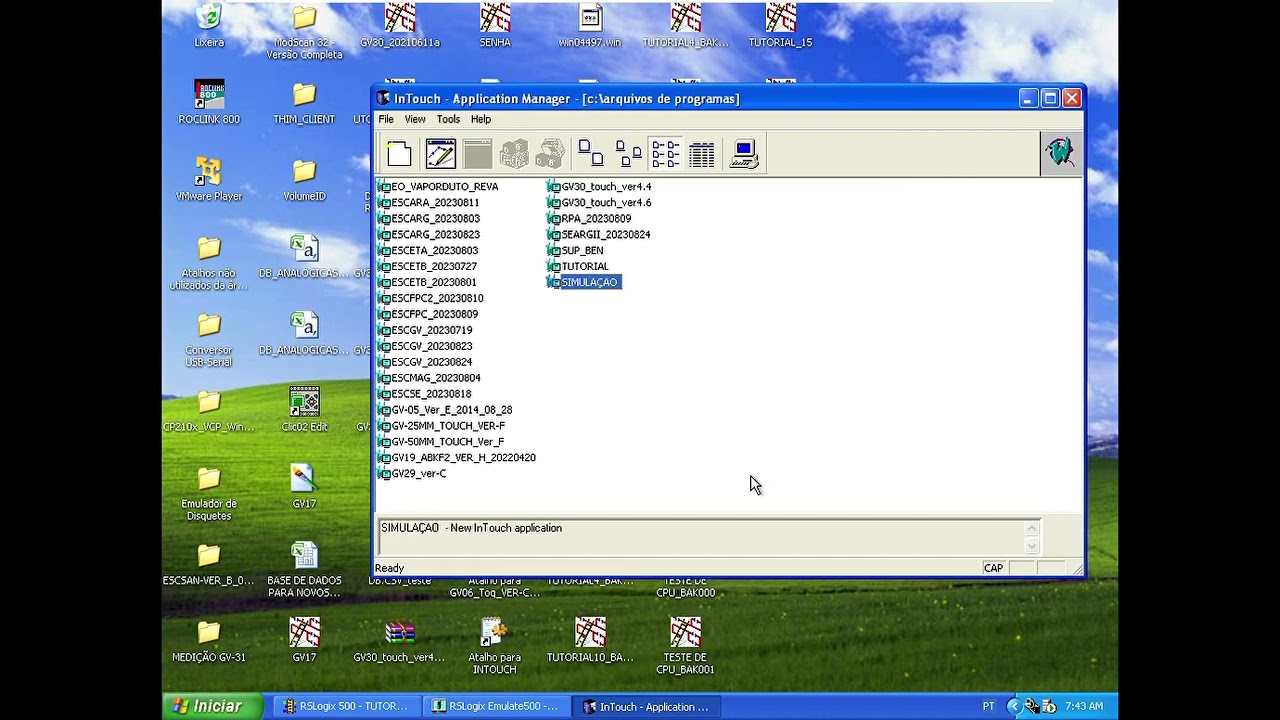Select GV30_touch_ver4.4 in application list
Viewport: 1280px width, 720px height.
(599, 186)
